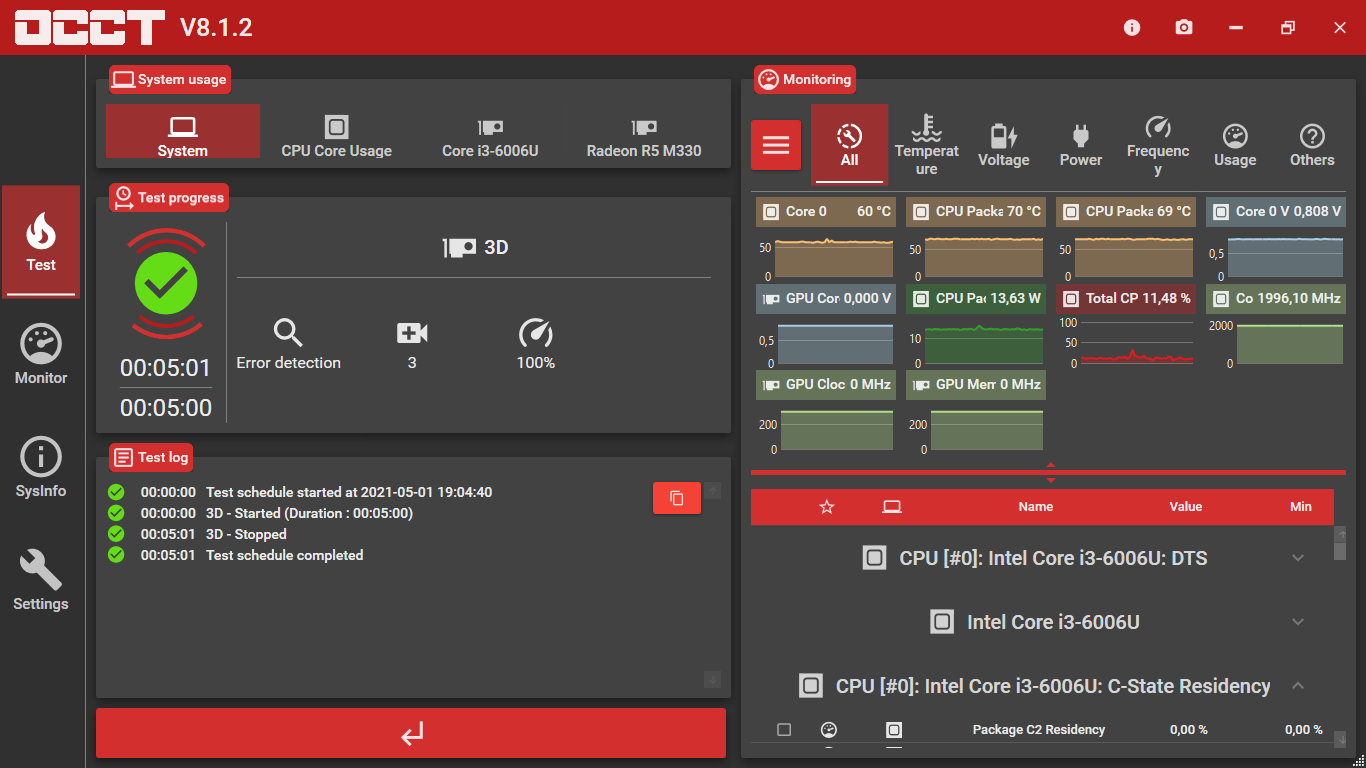1366x768 pixels.
Task: Copy the test log to clipboard
Action: pyautogui.click(x=677, y=498)
